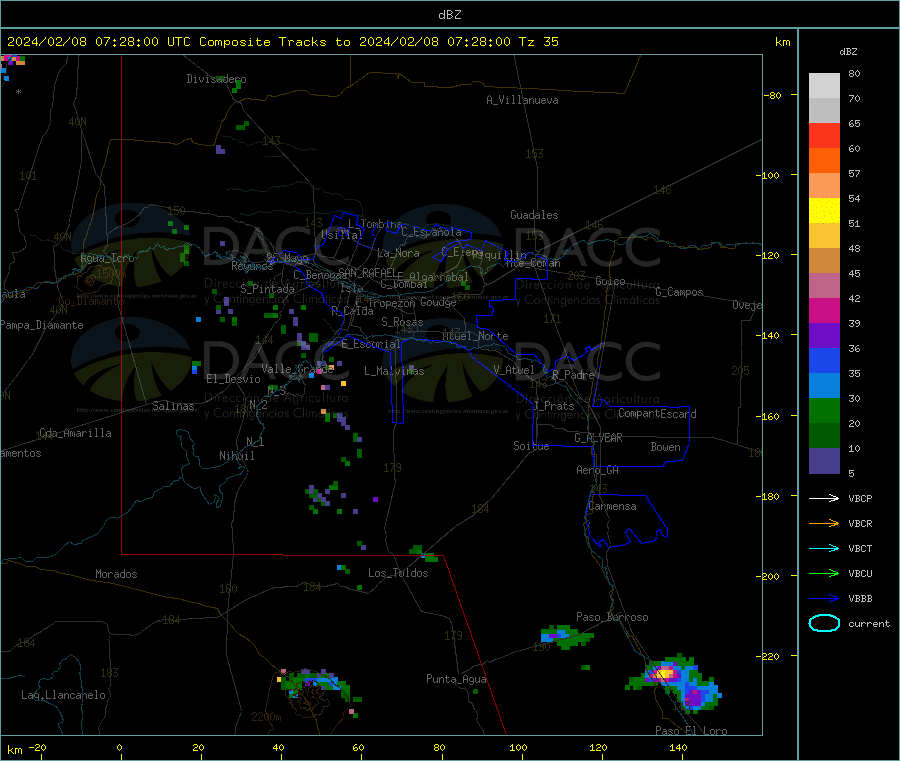Click the 'A_Villanueva' map label
The width and height of the screenshot is (900, 761).
[522, 100]
